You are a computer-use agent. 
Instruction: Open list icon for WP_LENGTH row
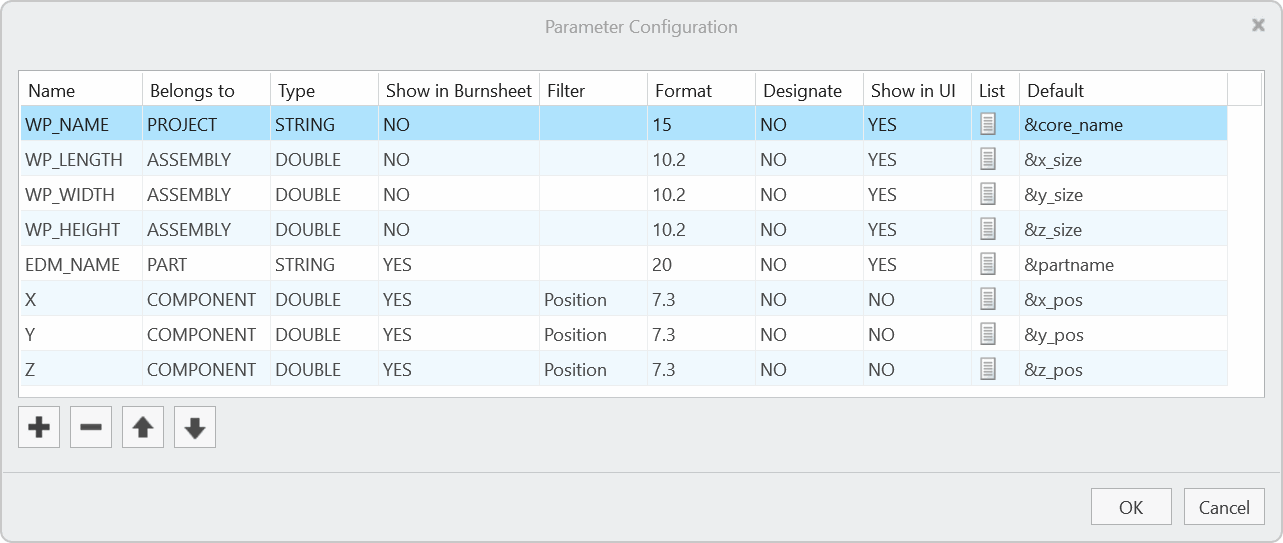(989, 159)
